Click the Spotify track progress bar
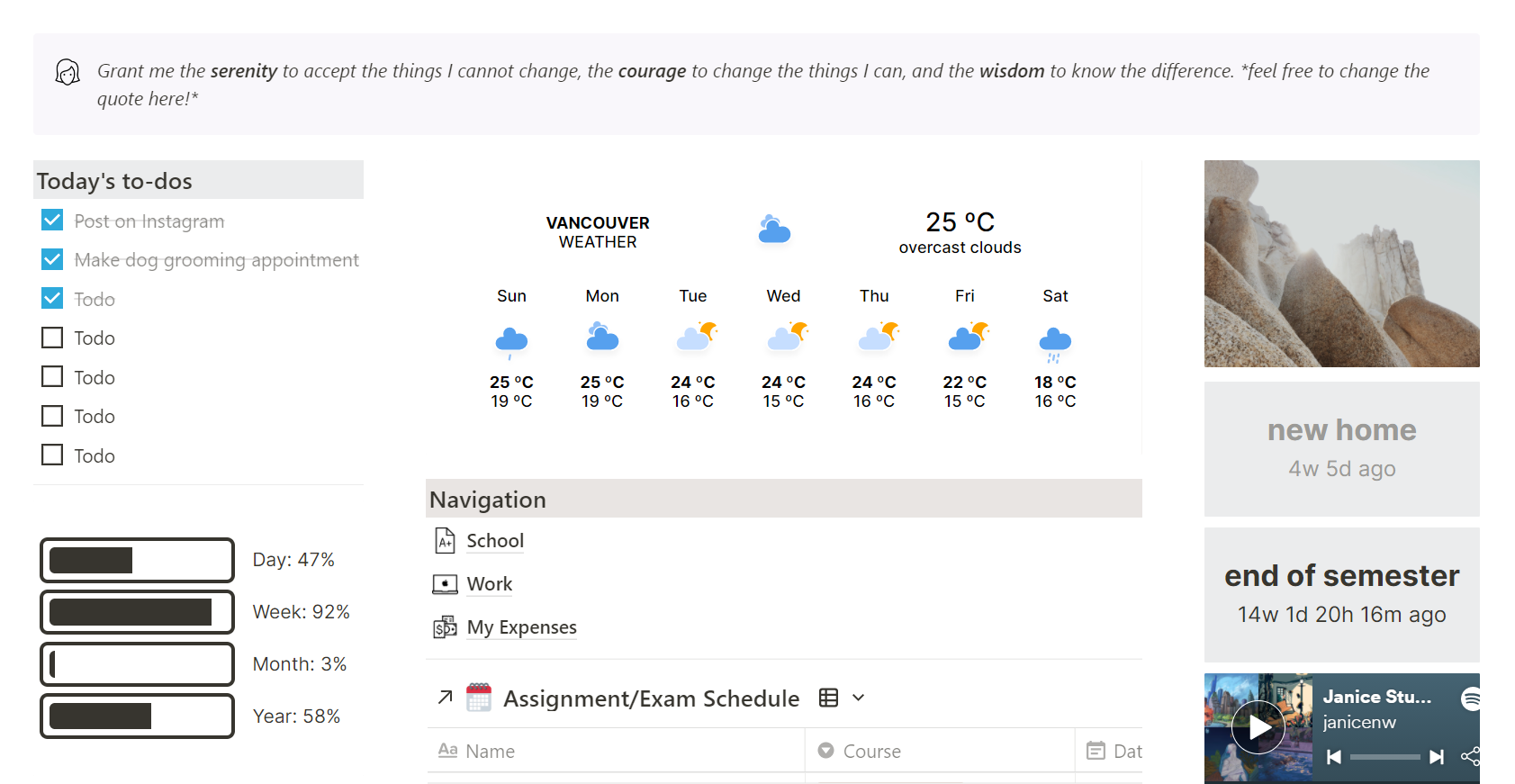1515x784 pixels. tap(1384, 757)
